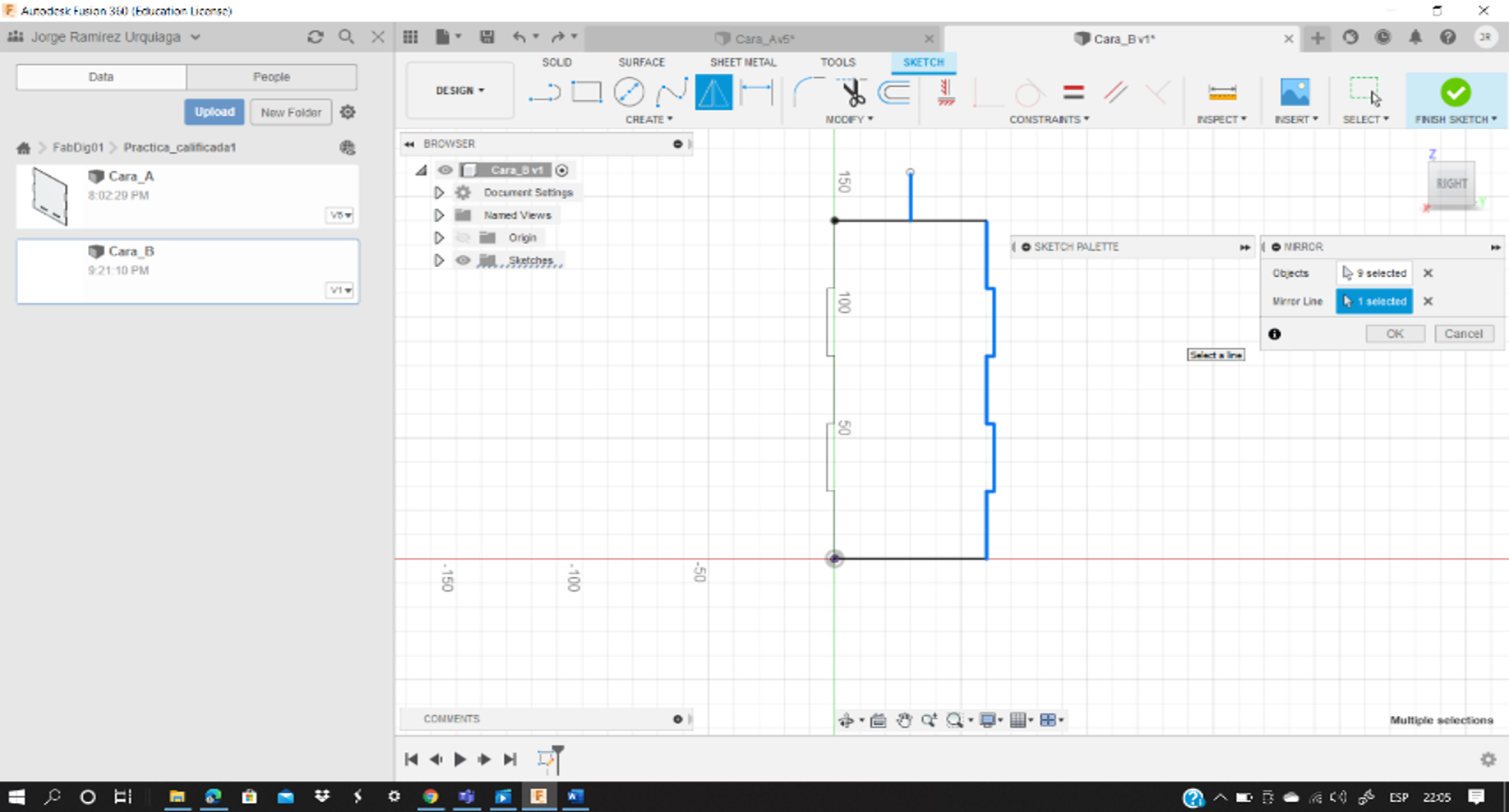Click the RIGHT face of the ViewCube
This screenshot has height=812, width=1509.
tap(1451, 184)
